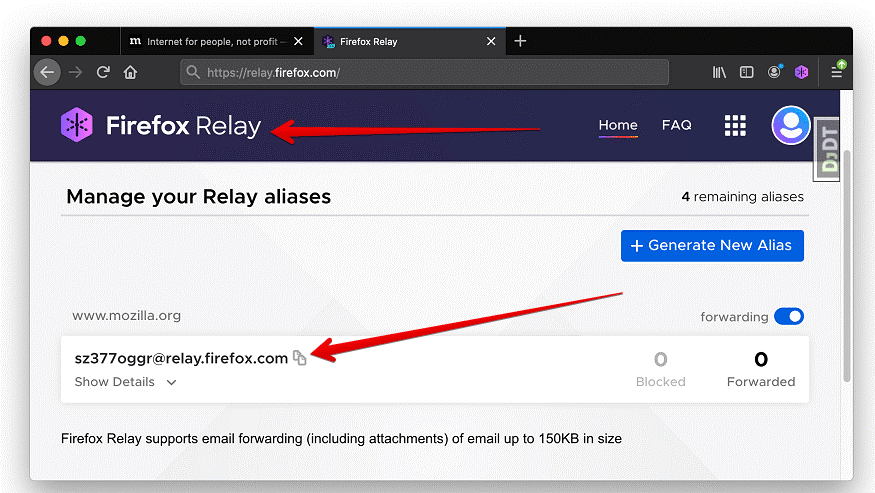Click the browser forward arrow
The width and height of the screenshot is (875, 493).
click(x=75, y=73)
